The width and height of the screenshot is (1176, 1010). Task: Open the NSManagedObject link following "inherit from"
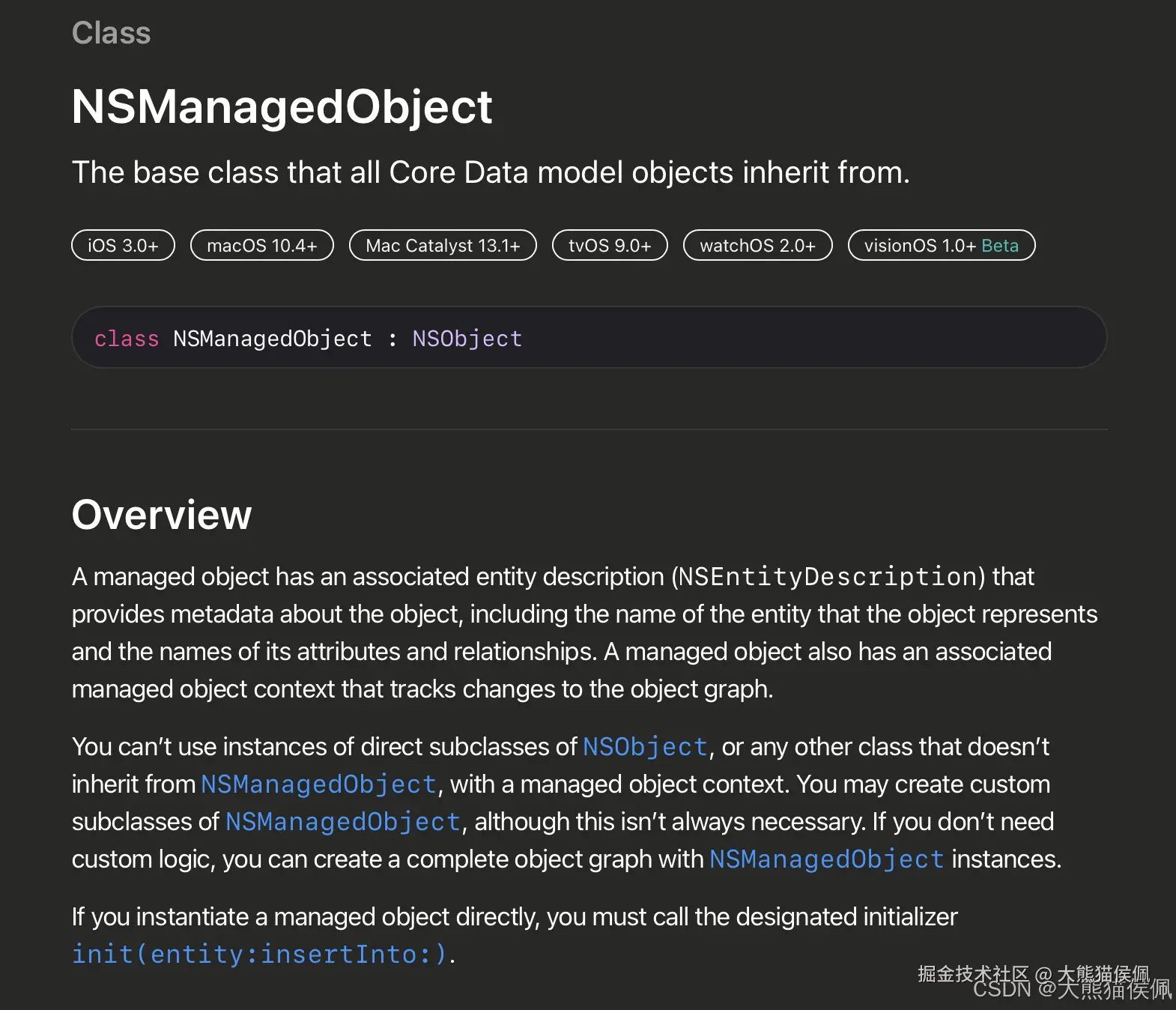(x=318, y=784)
